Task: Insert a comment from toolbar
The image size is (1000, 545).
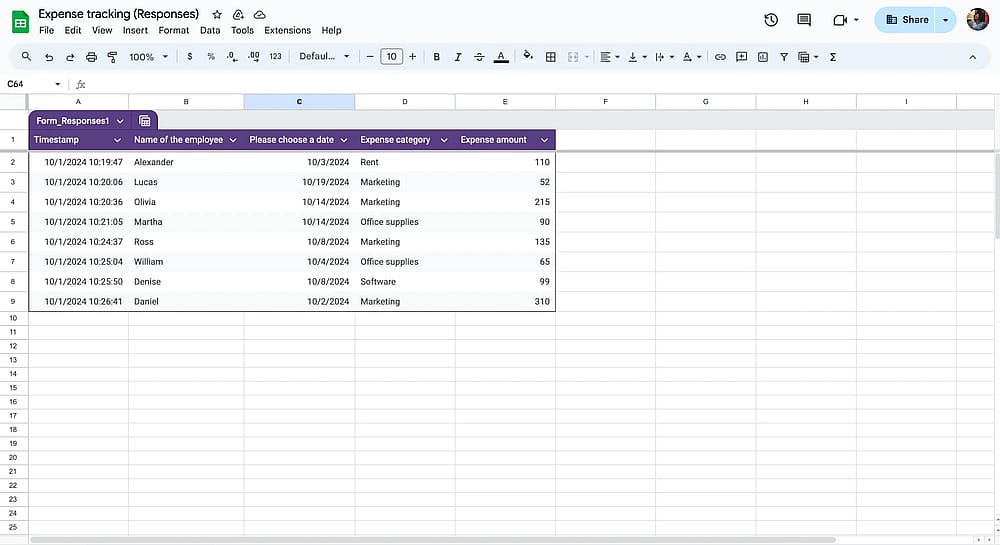Action: (741, 57)
